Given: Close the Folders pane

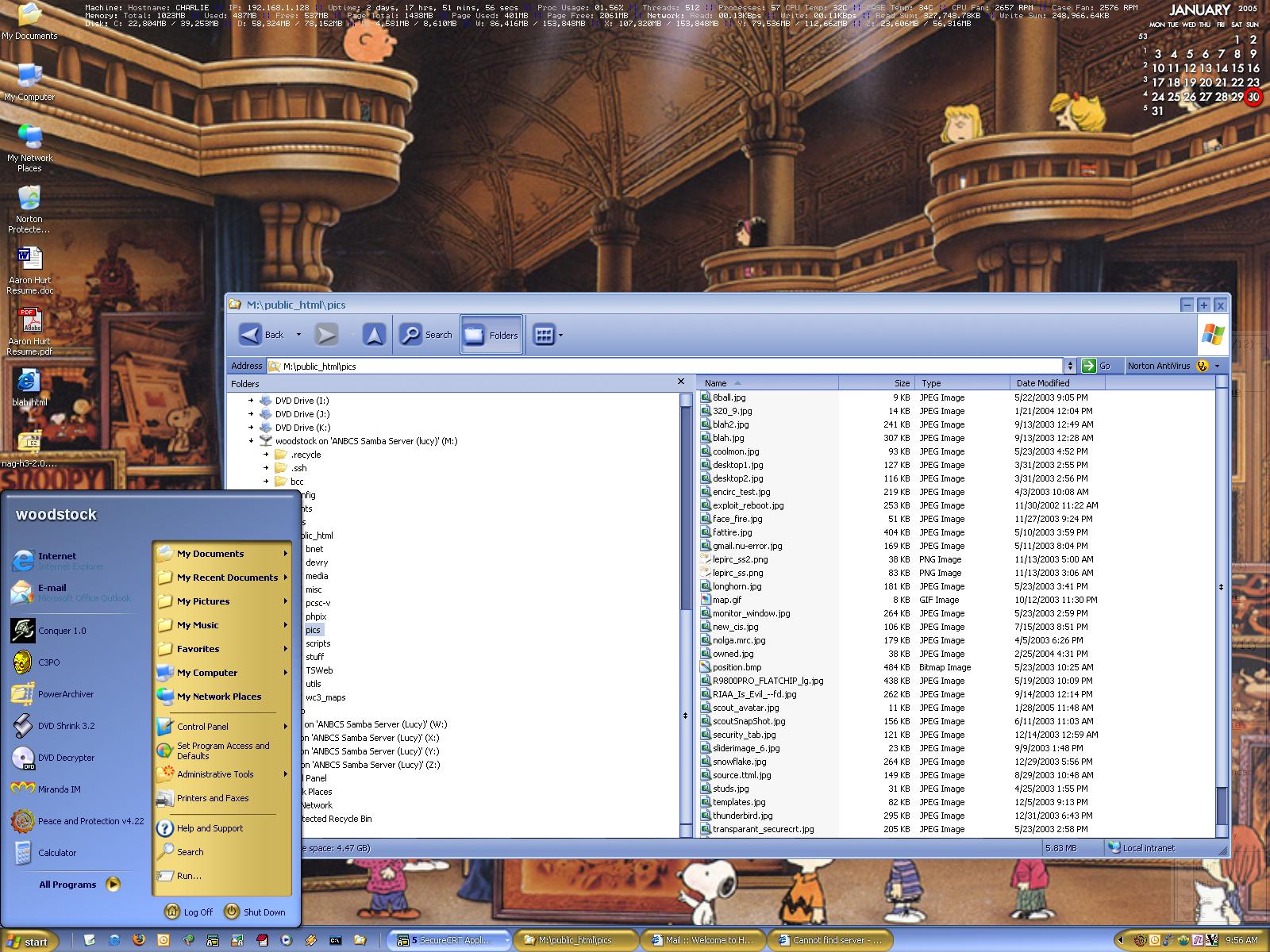Looking at the screenshot, I should [680, 382].
